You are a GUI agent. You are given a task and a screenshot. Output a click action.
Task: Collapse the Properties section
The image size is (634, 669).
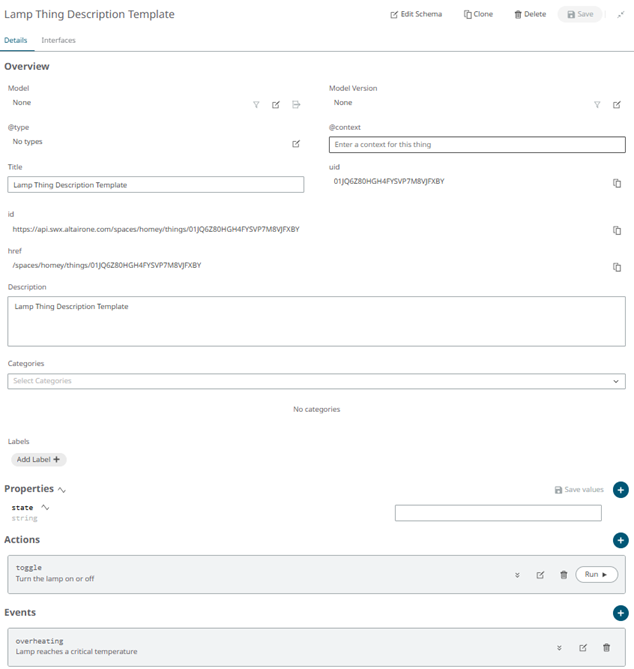click(x=62, y=490)
